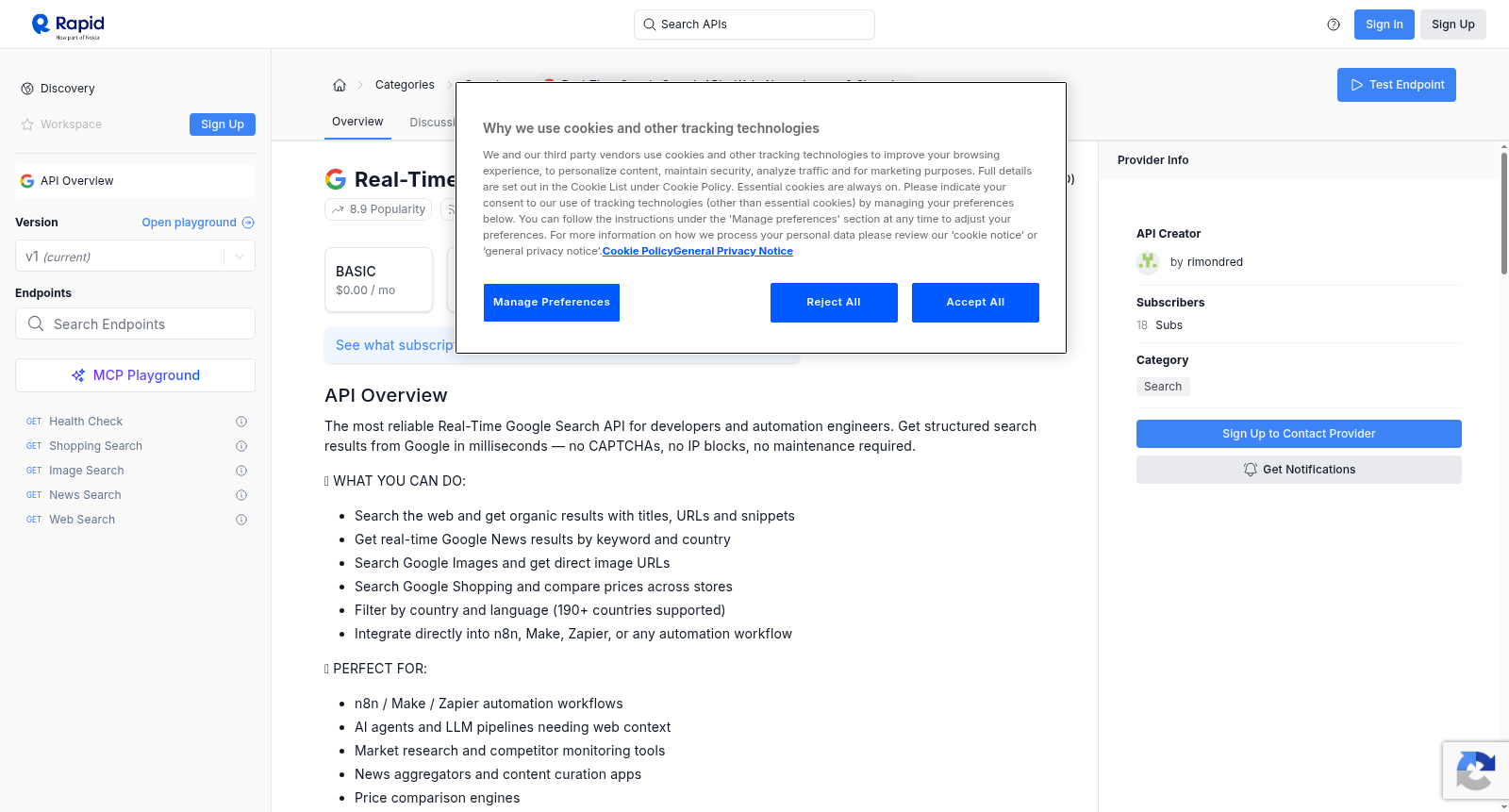Screen dimensions: 1509x812
Task: Click the popularity trend icon
Action: coord(338,209)
